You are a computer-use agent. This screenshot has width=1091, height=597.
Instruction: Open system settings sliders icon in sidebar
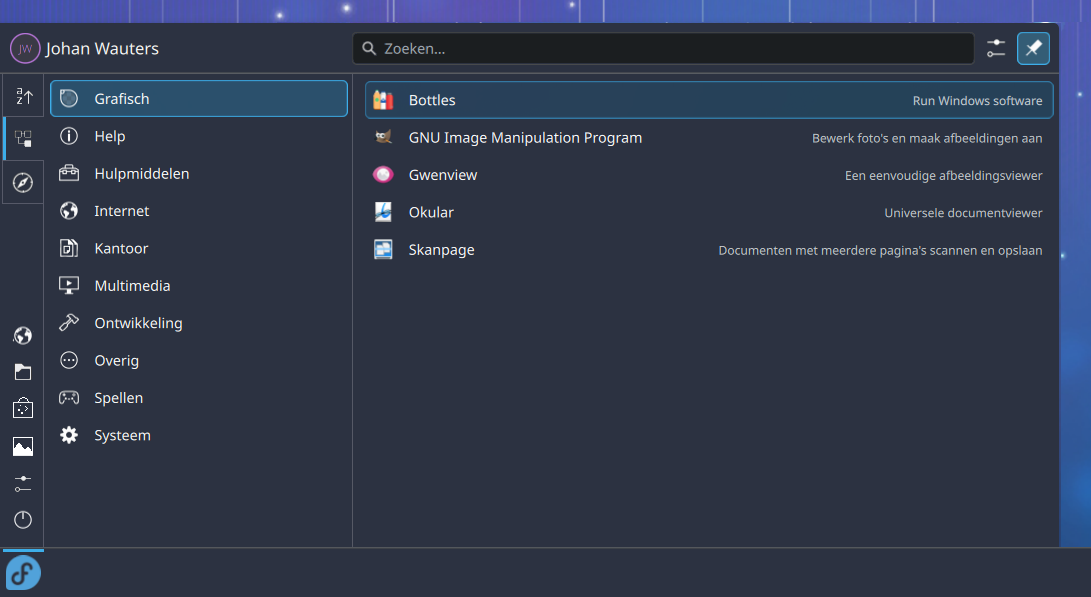pyautogui.click(x=23, y=484)
